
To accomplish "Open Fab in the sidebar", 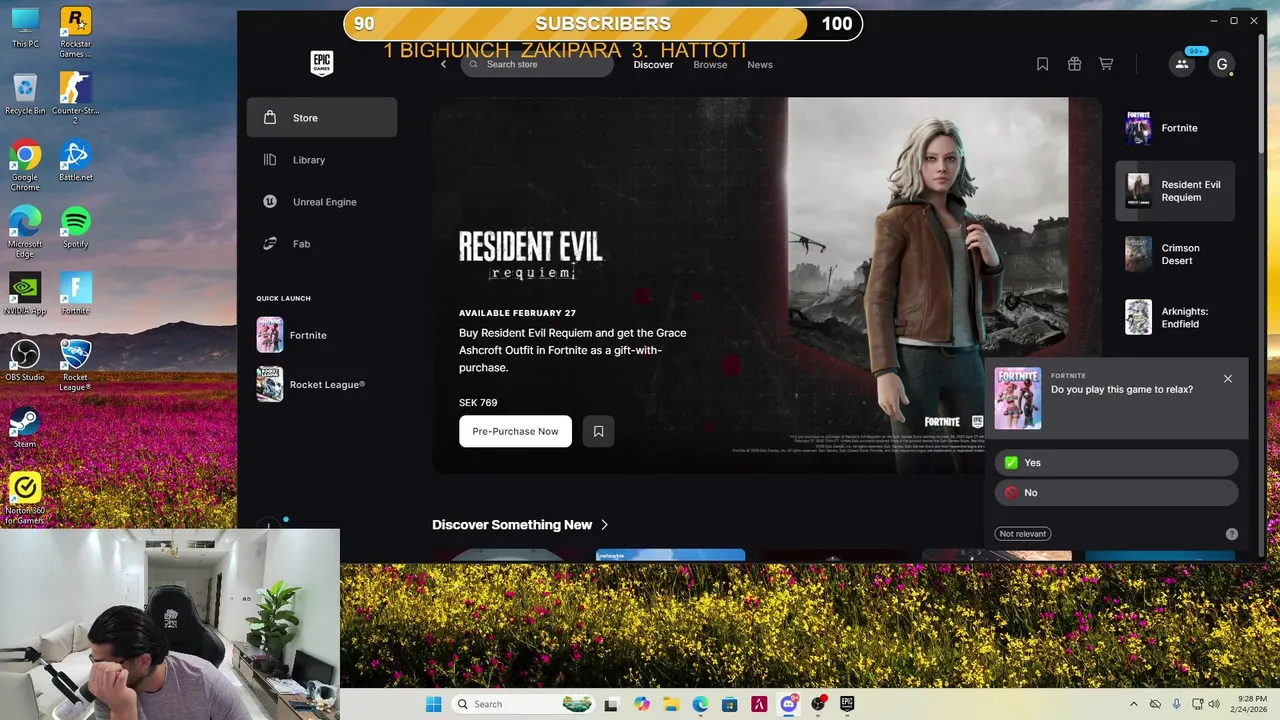I will click(322, 243).
